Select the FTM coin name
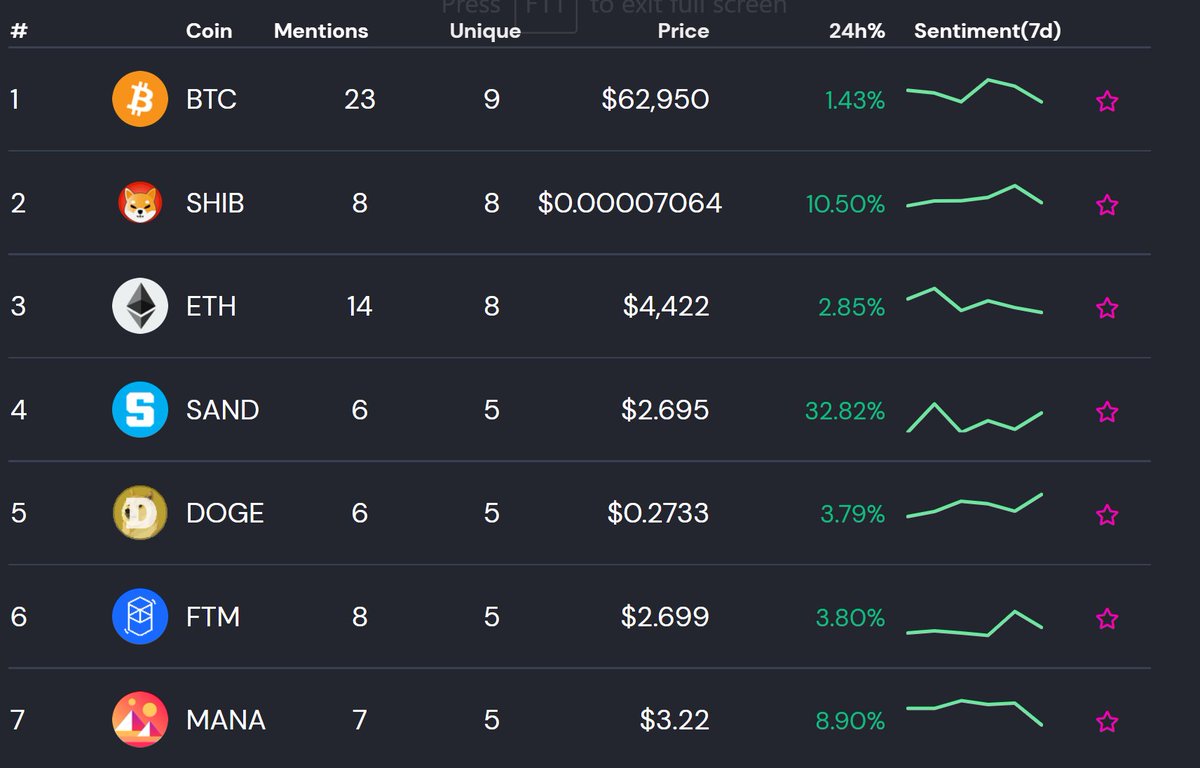The width and height of the screenshot is (1200, 768). pyautogui.click(x=213, y=617)
